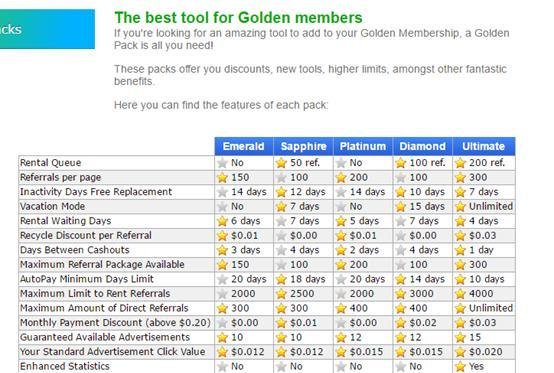Click the Ultimate 200 ref. cell value

pos(487,163)
